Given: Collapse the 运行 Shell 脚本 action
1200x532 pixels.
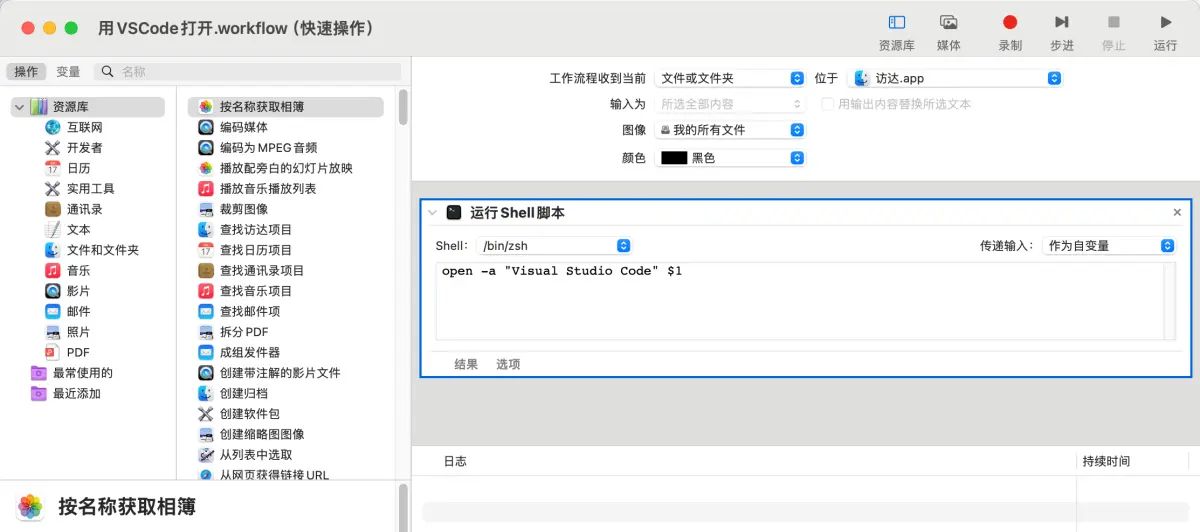Looking at the screenshot, I should pyautogui.click(x=432, y=213).
